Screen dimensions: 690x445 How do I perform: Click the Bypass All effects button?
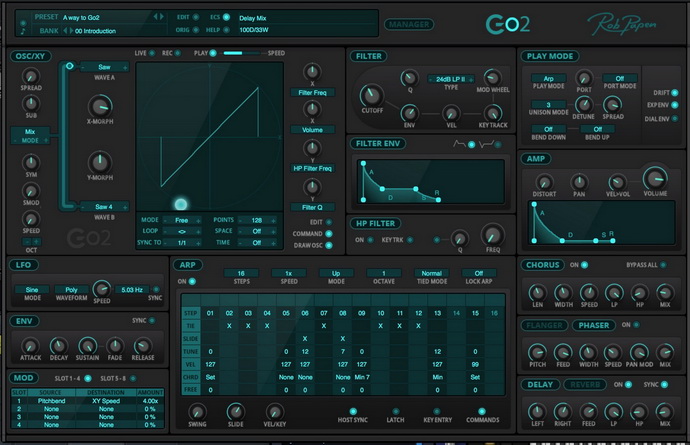pos(663,265)
